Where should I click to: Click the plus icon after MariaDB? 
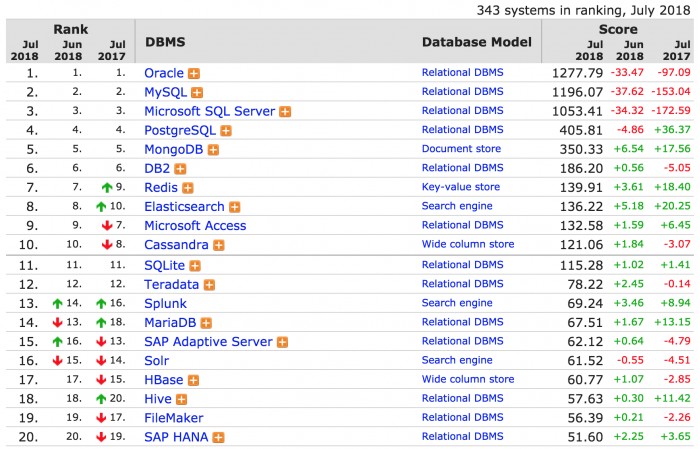coord(206,323)
